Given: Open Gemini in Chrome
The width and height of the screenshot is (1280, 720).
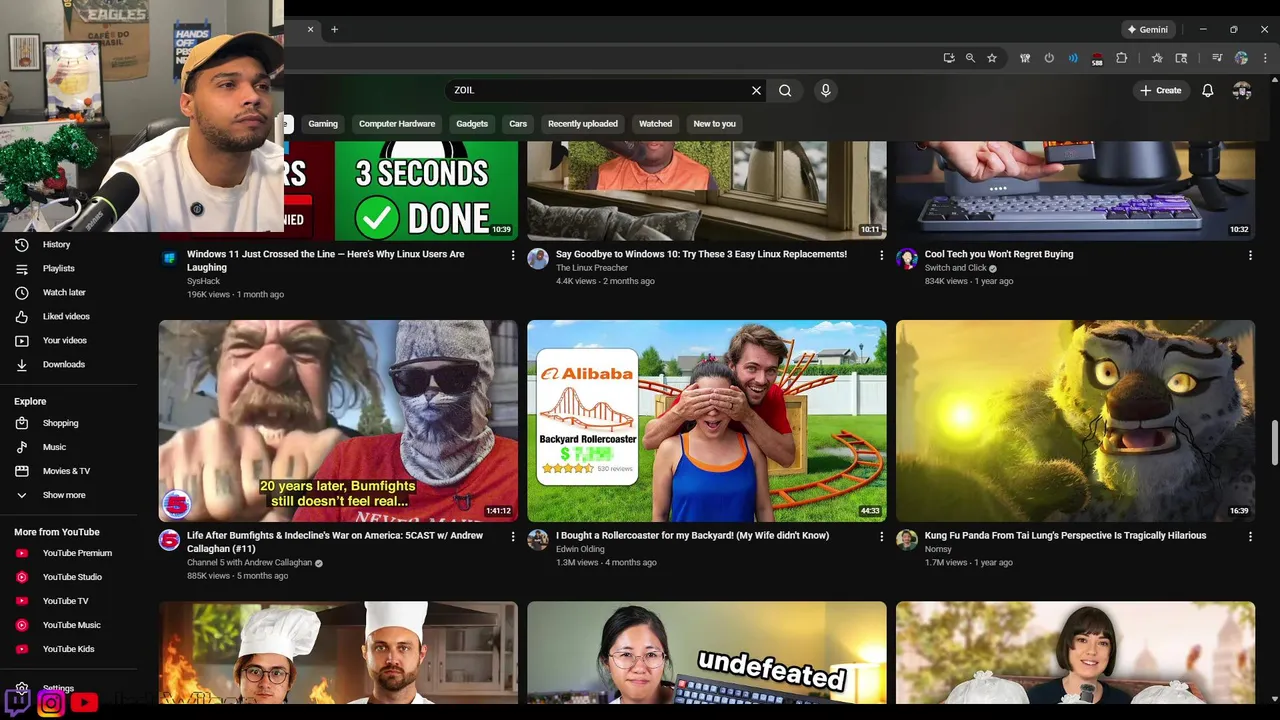Looking at the screenshot, I should (x=1148, y=30).
